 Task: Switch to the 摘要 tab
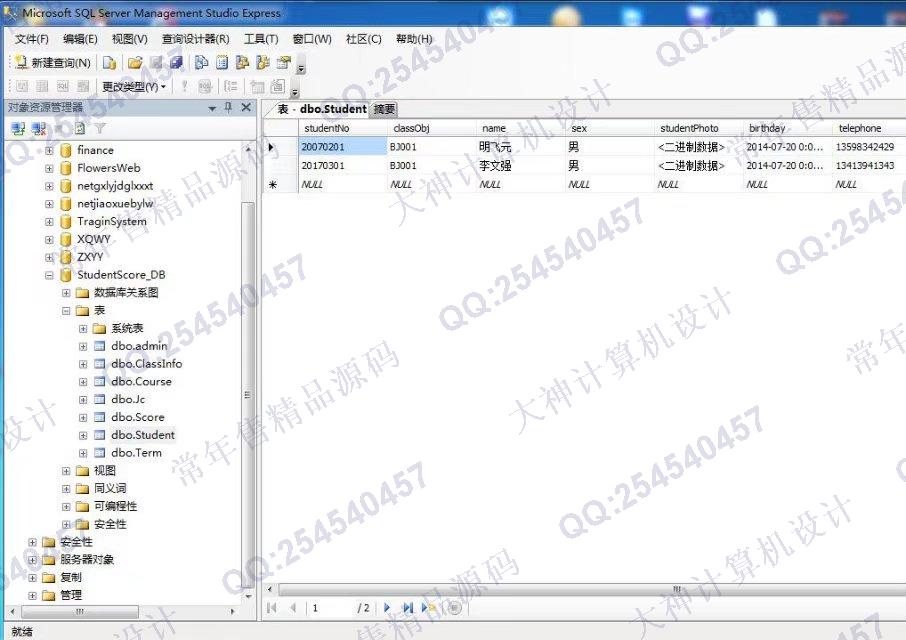click(x=384, y=109)
